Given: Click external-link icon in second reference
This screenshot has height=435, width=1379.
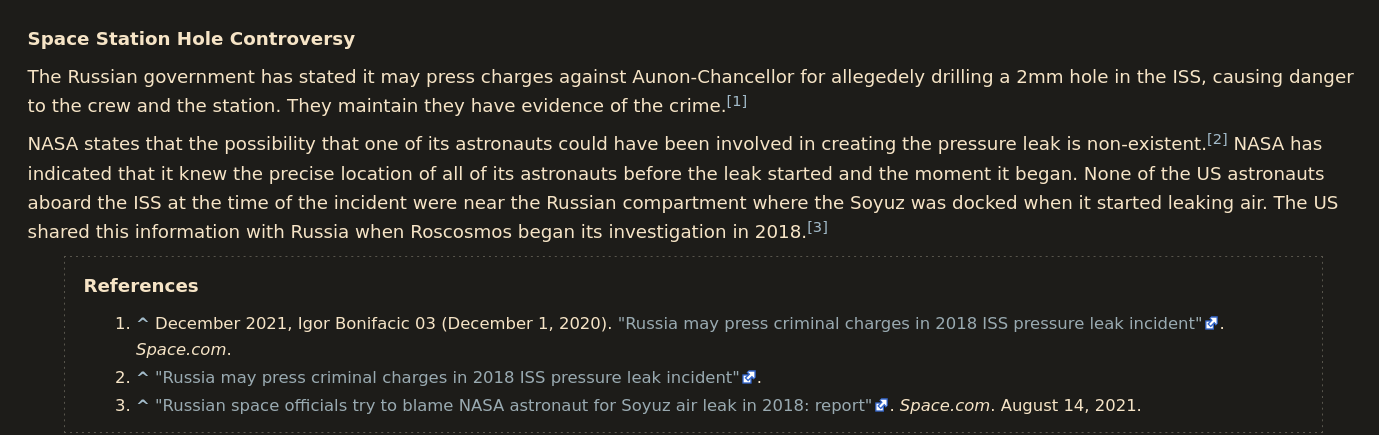Looking at the screenshot, I should [748, 377].
